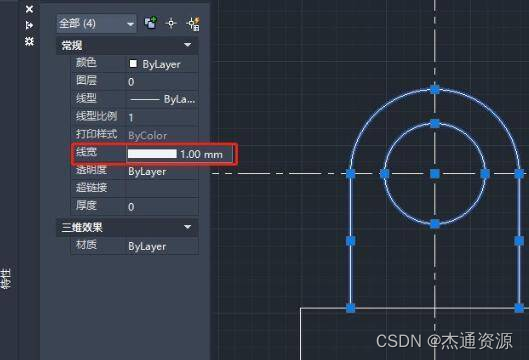Edit the 厚度 value field

162,206
